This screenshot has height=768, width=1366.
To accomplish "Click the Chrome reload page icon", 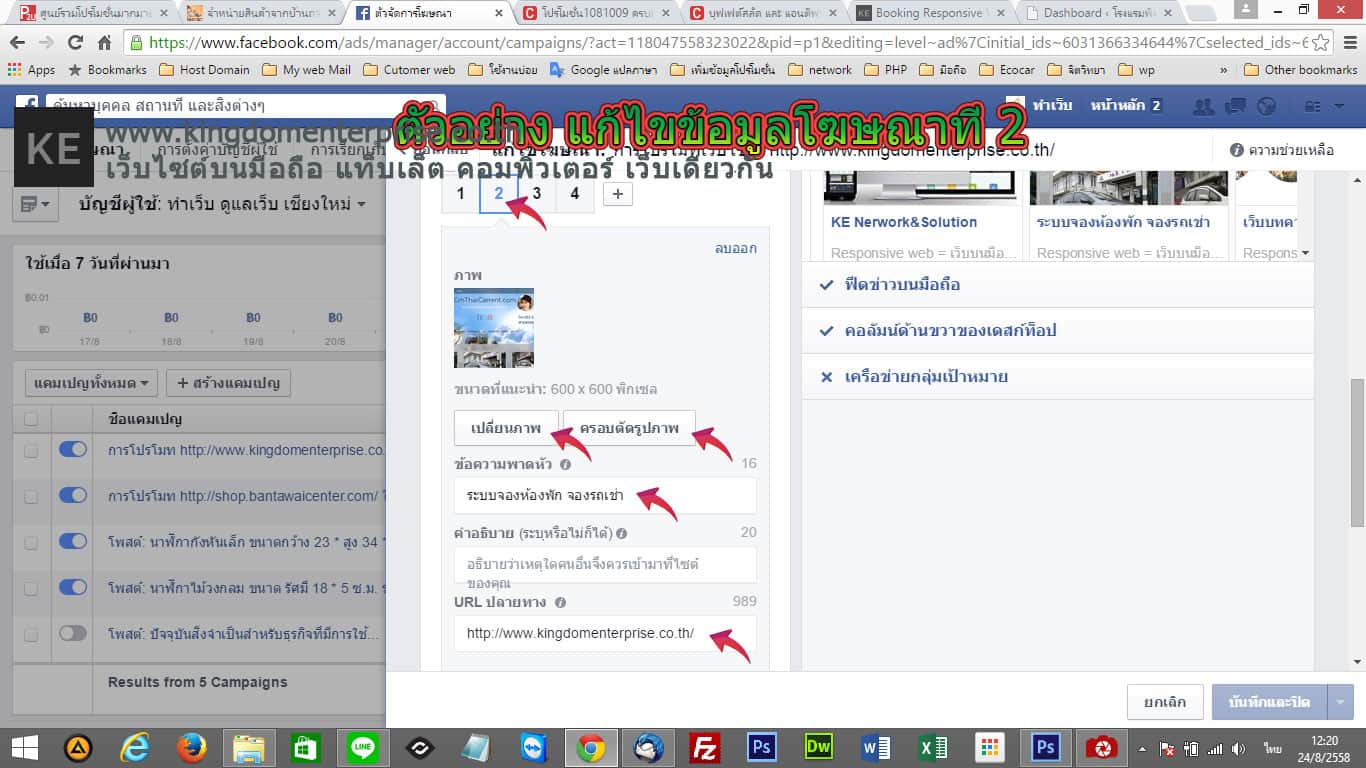I will 75,43.
